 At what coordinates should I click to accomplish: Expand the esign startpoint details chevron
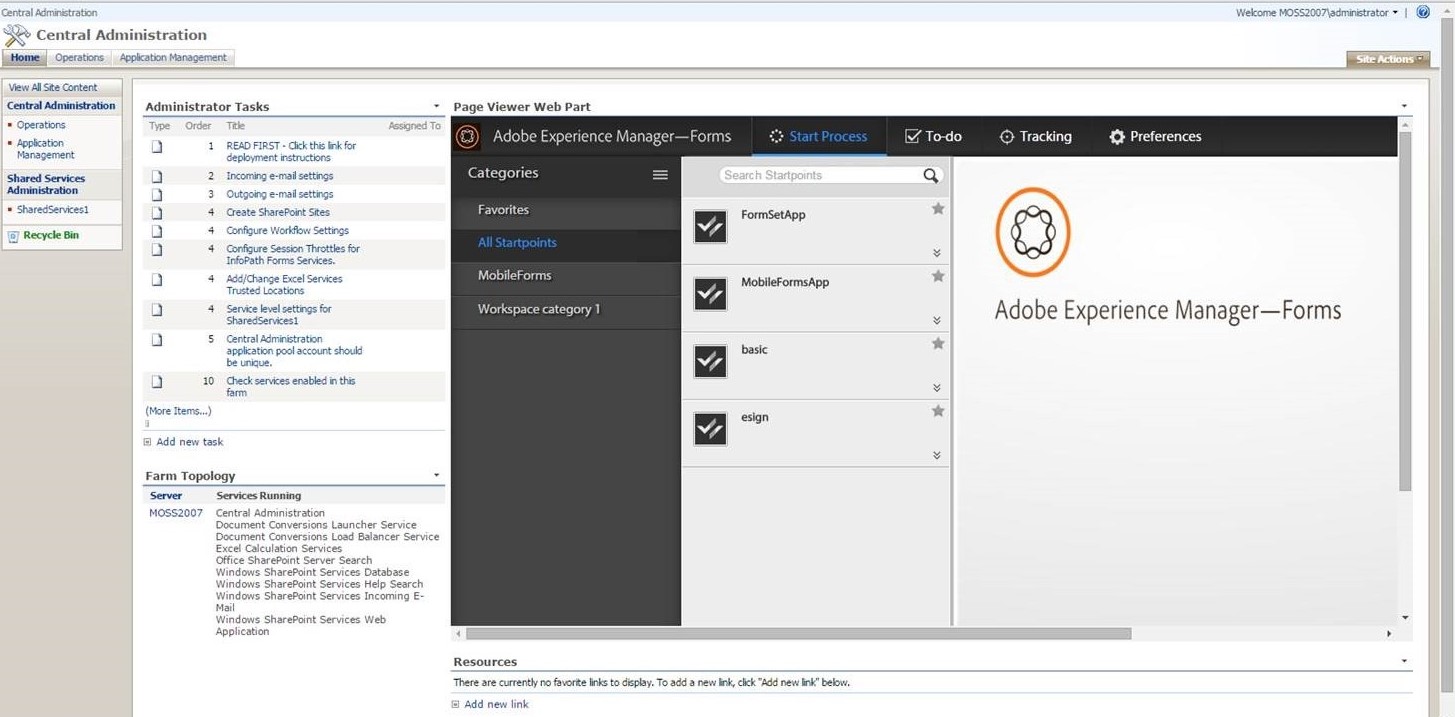pyautogui.click(x=937, y=455)
